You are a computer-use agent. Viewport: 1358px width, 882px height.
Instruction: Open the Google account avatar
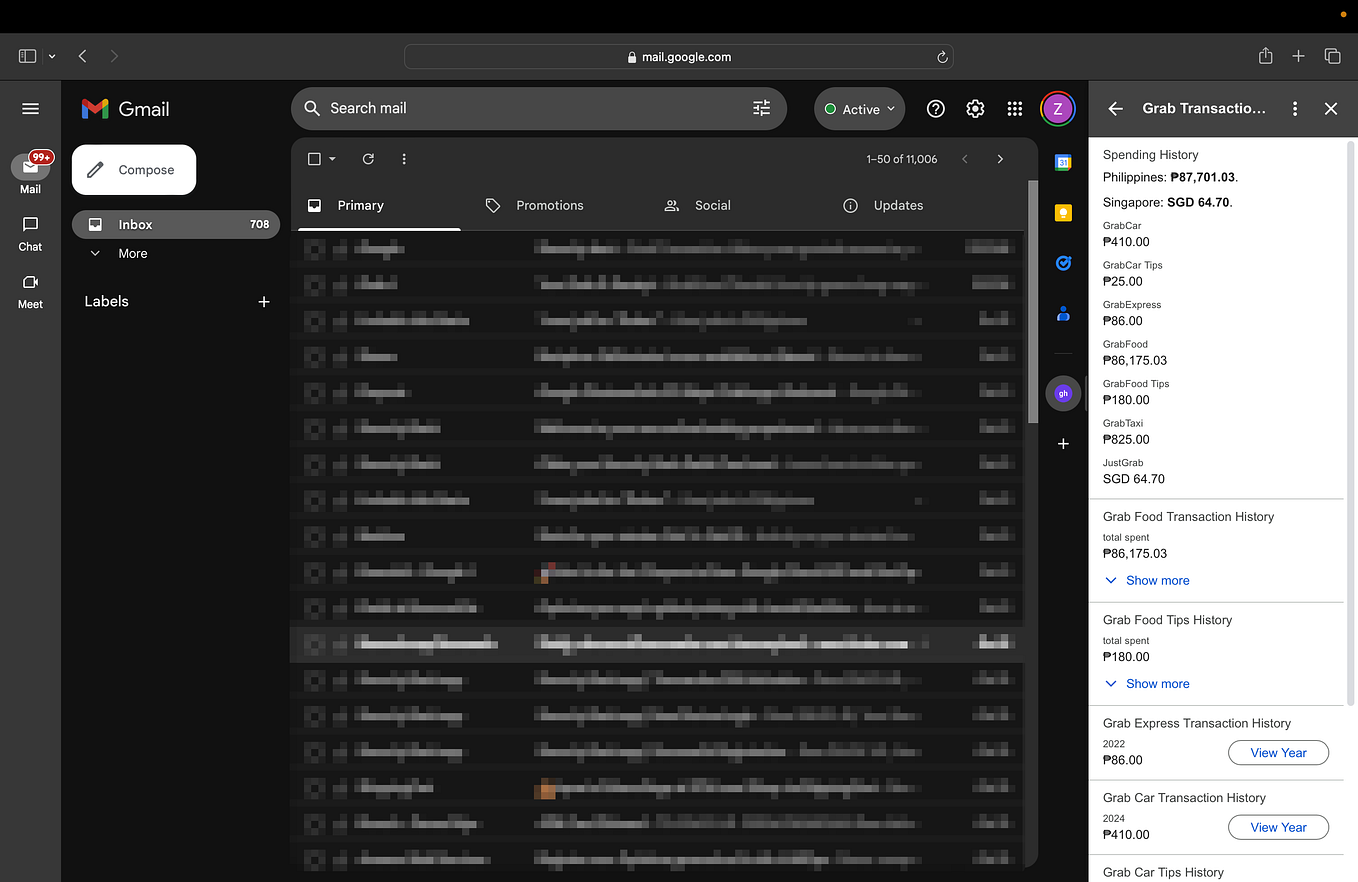tap(1058, 109)
